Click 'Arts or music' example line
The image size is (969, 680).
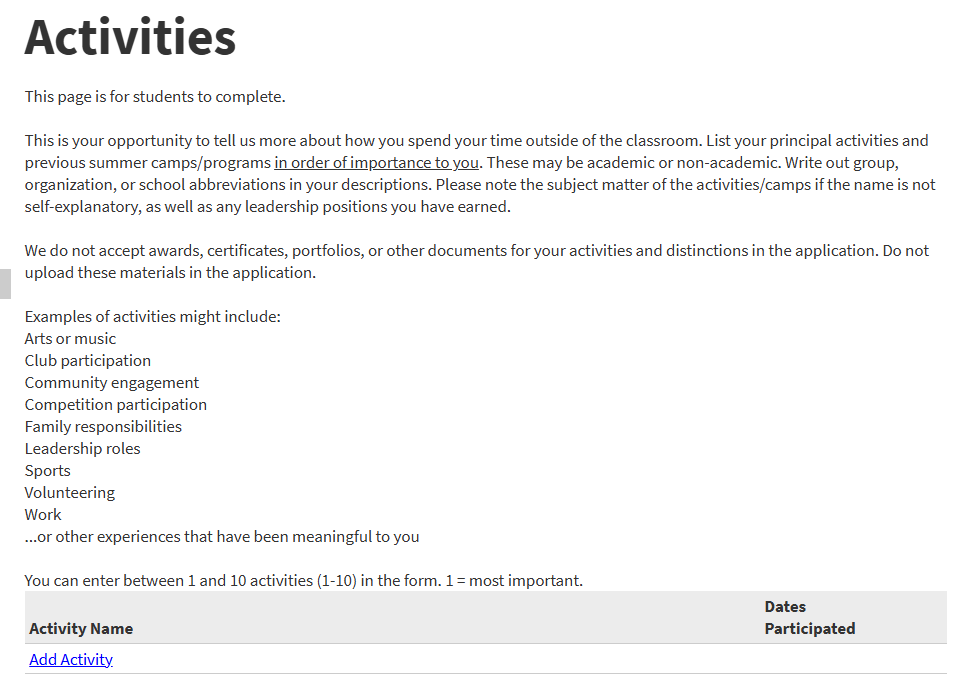(70, 339)
